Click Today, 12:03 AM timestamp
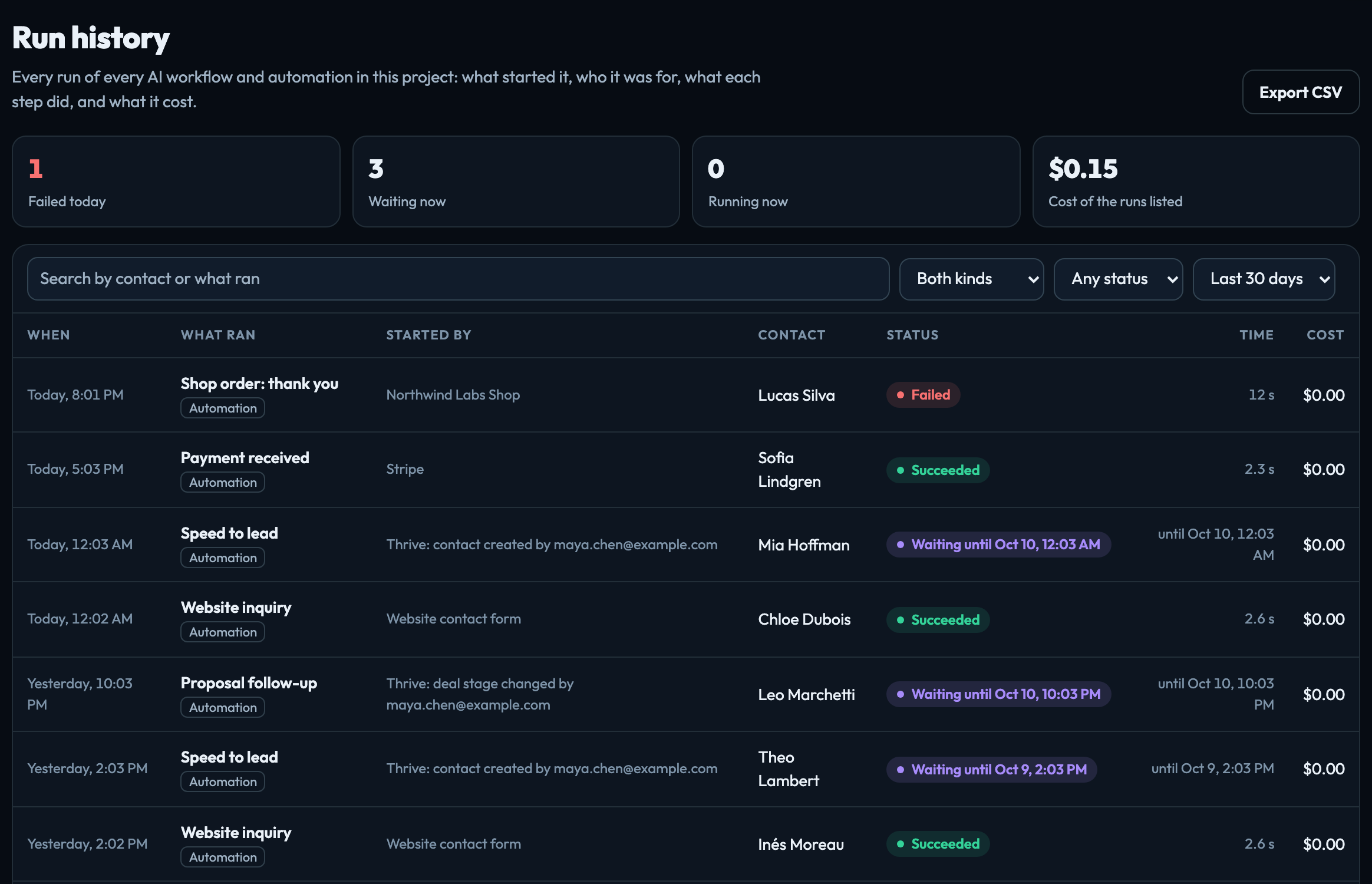Image resolution: width=1372 pixels, height=884 pixels. (80, 545)
